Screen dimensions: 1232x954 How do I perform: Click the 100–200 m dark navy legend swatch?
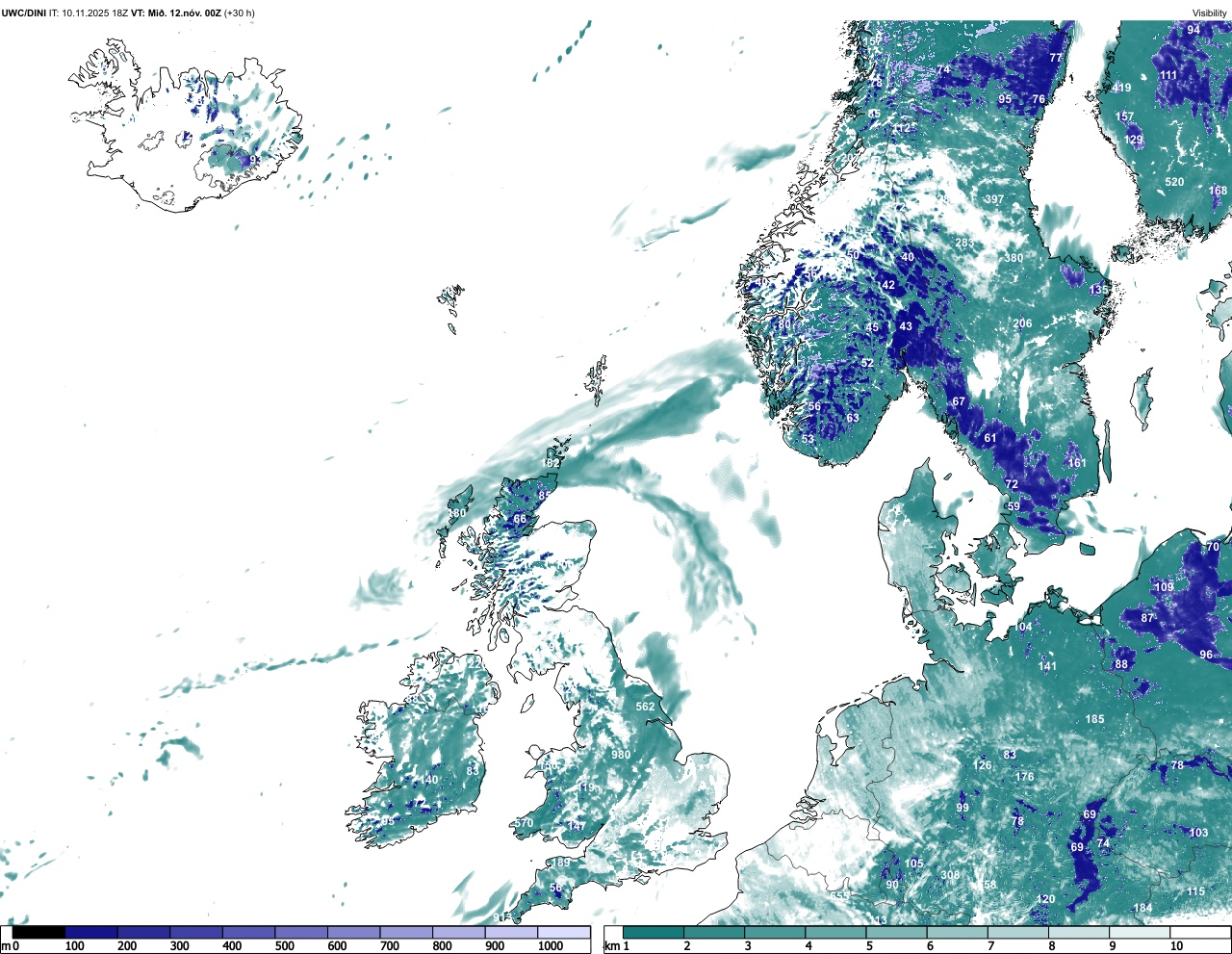click(91, 932)
